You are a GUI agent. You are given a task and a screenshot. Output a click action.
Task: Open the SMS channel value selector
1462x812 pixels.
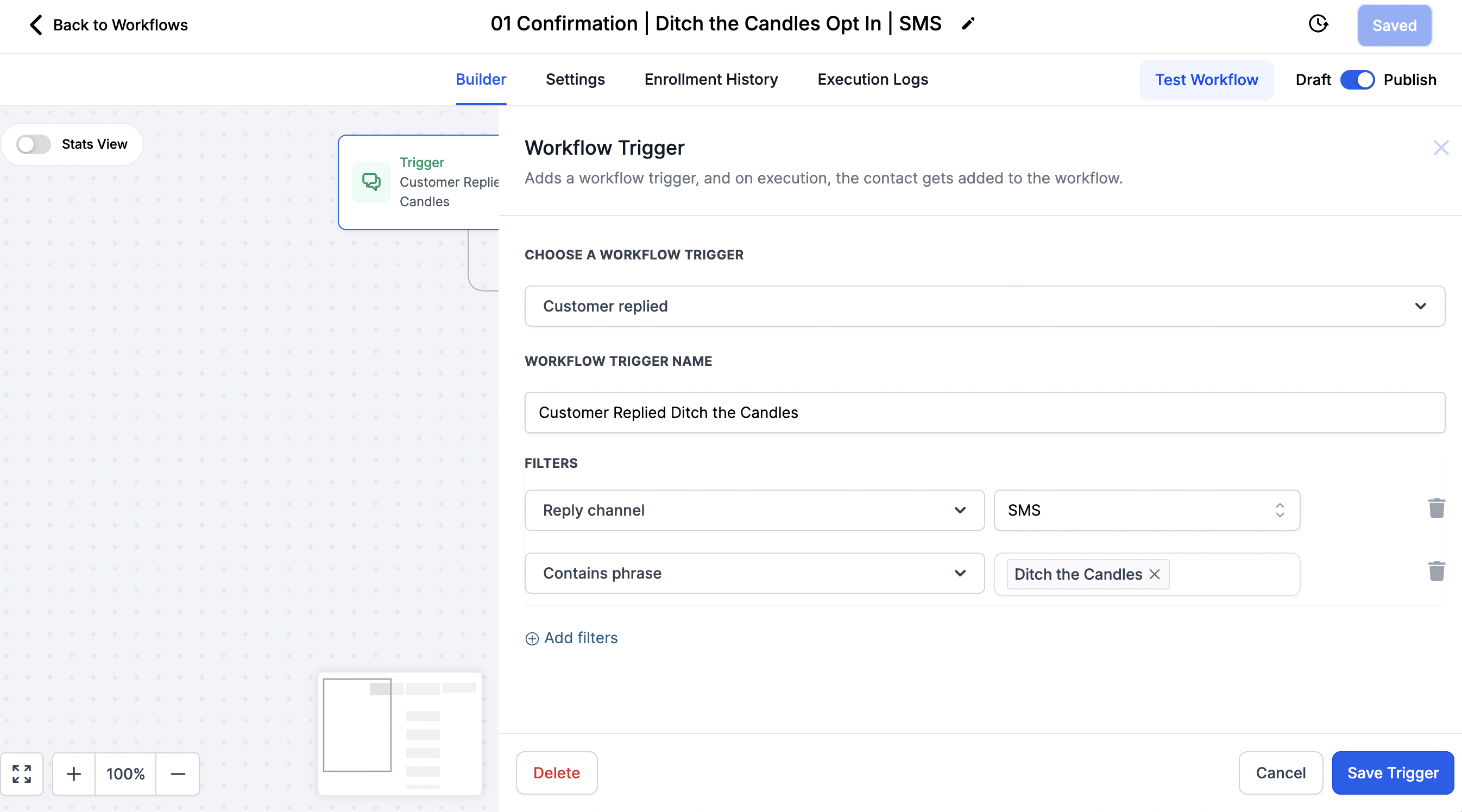tap(1146, 510)
